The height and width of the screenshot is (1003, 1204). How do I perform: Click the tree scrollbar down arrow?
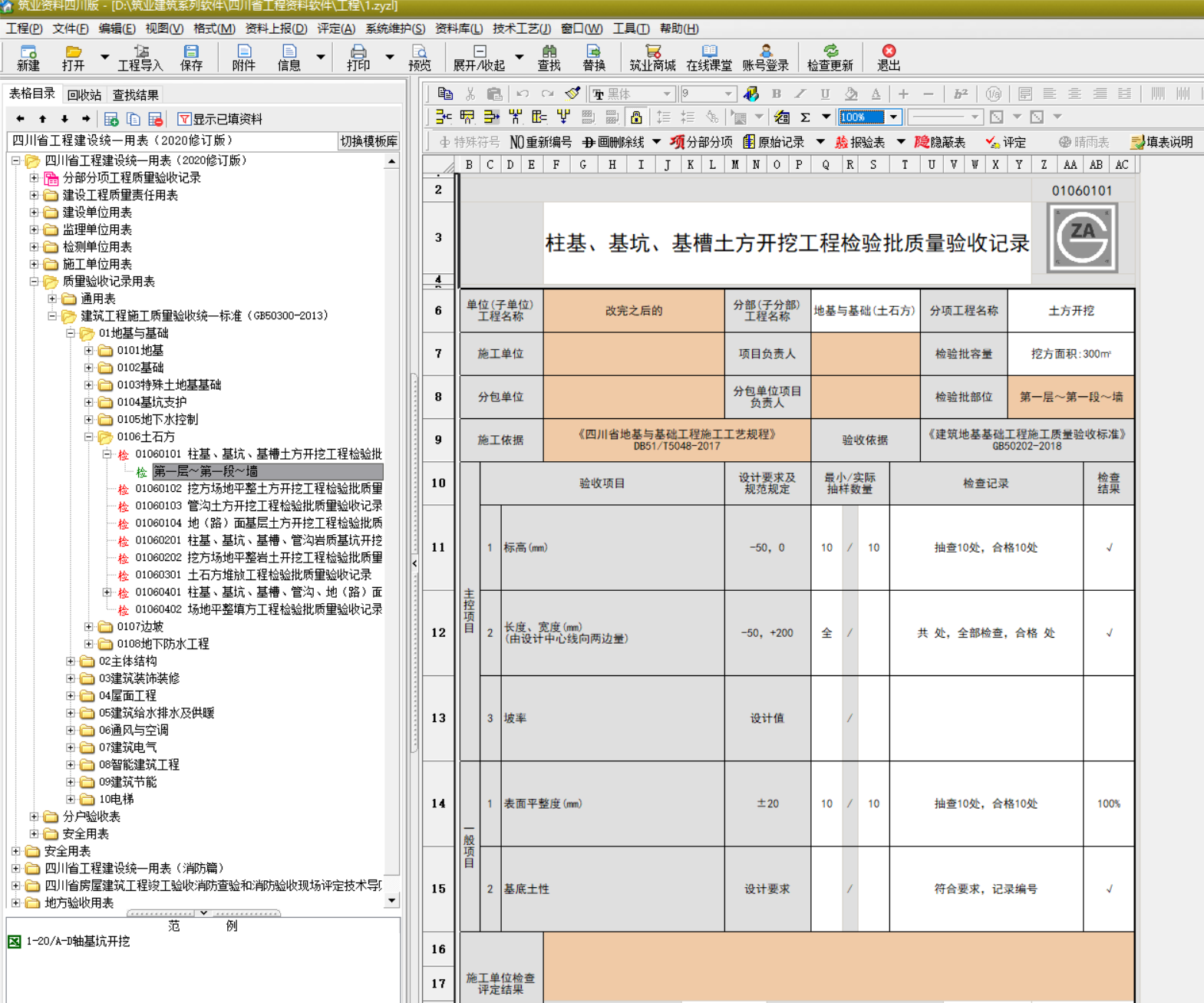(392, 900)
